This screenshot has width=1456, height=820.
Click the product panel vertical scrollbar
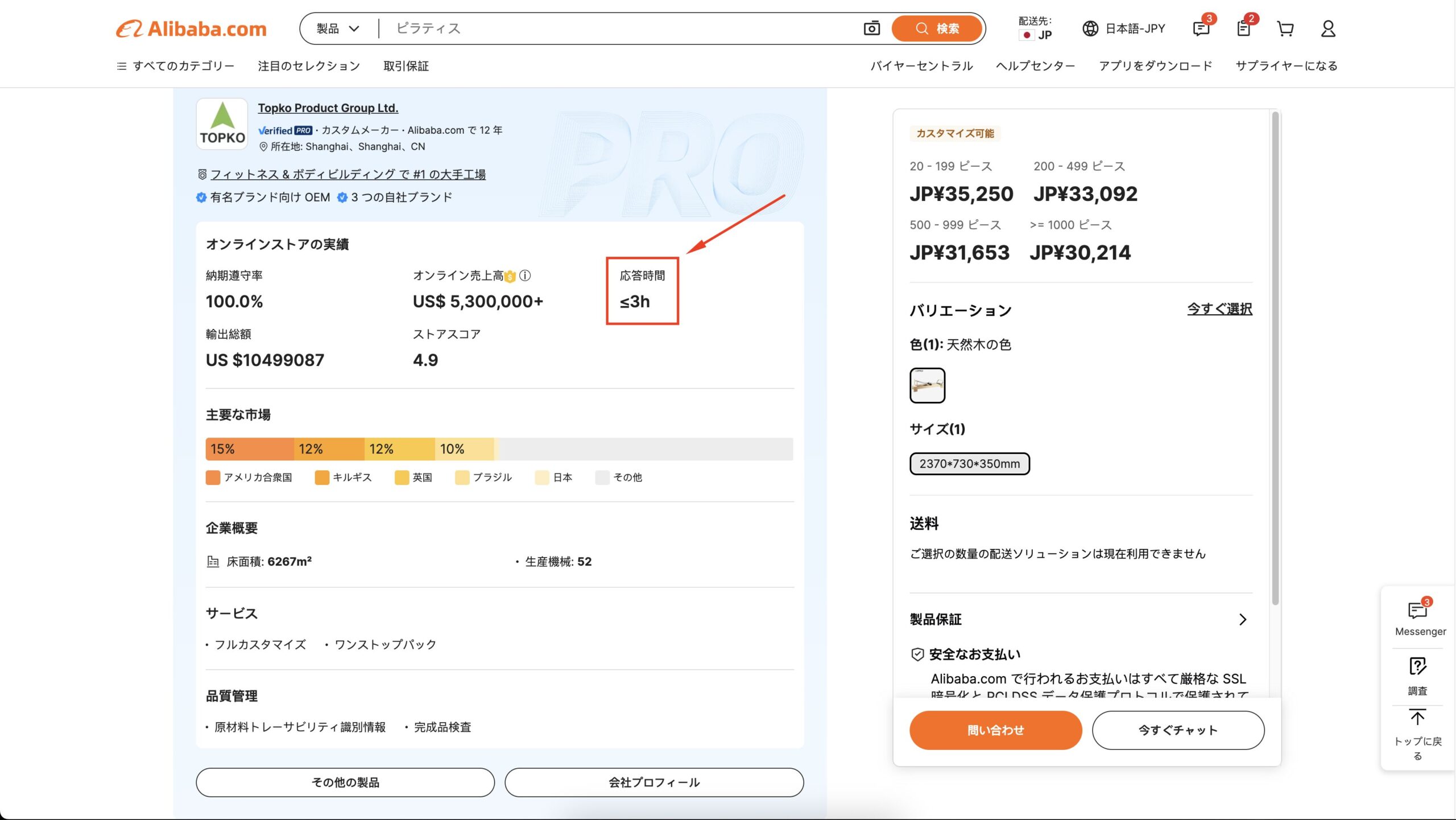point(1275,359)
